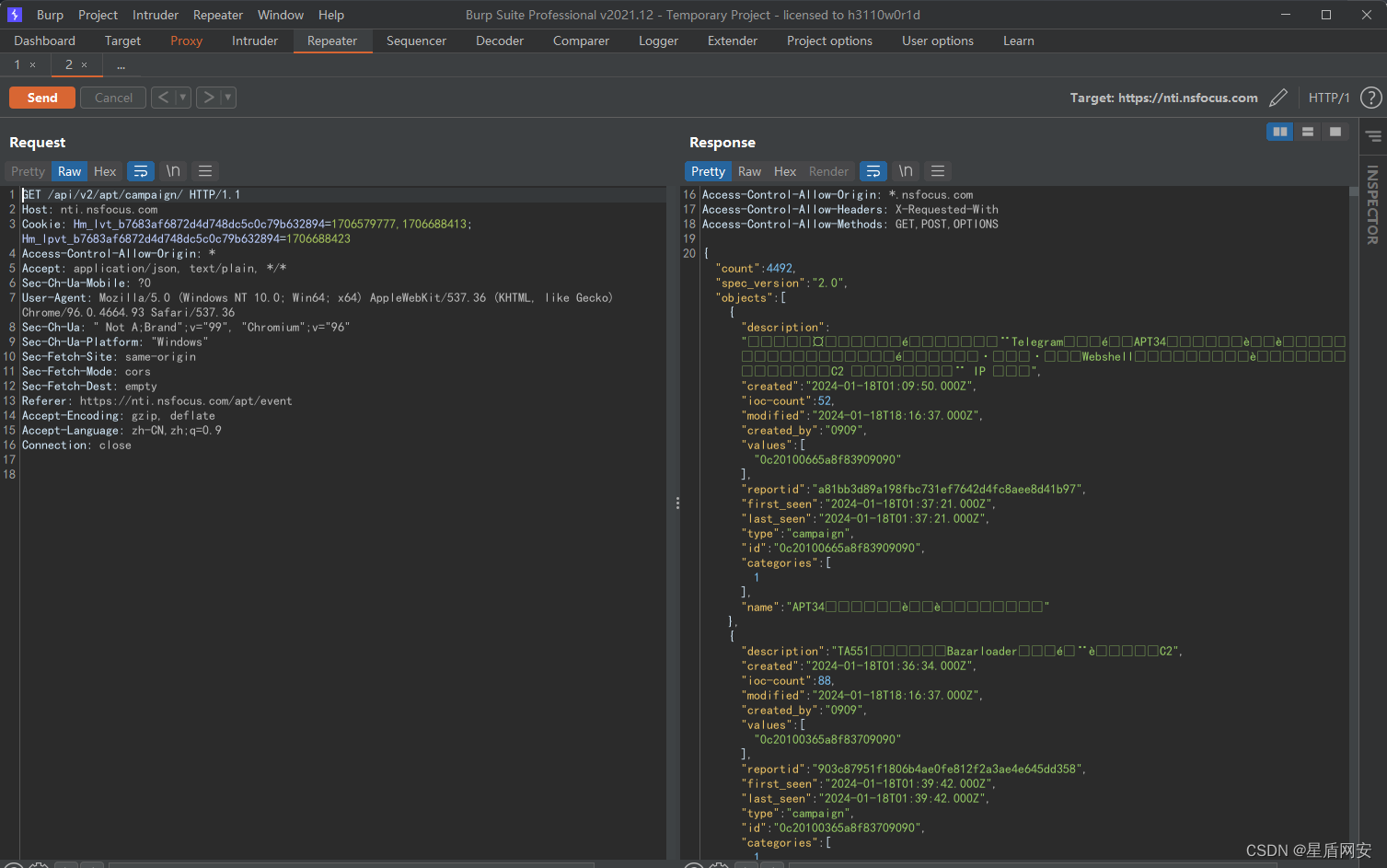Screen dimensions: 1387x868
Task: Show response in Hex view
Action: click(x=785, y=171)
